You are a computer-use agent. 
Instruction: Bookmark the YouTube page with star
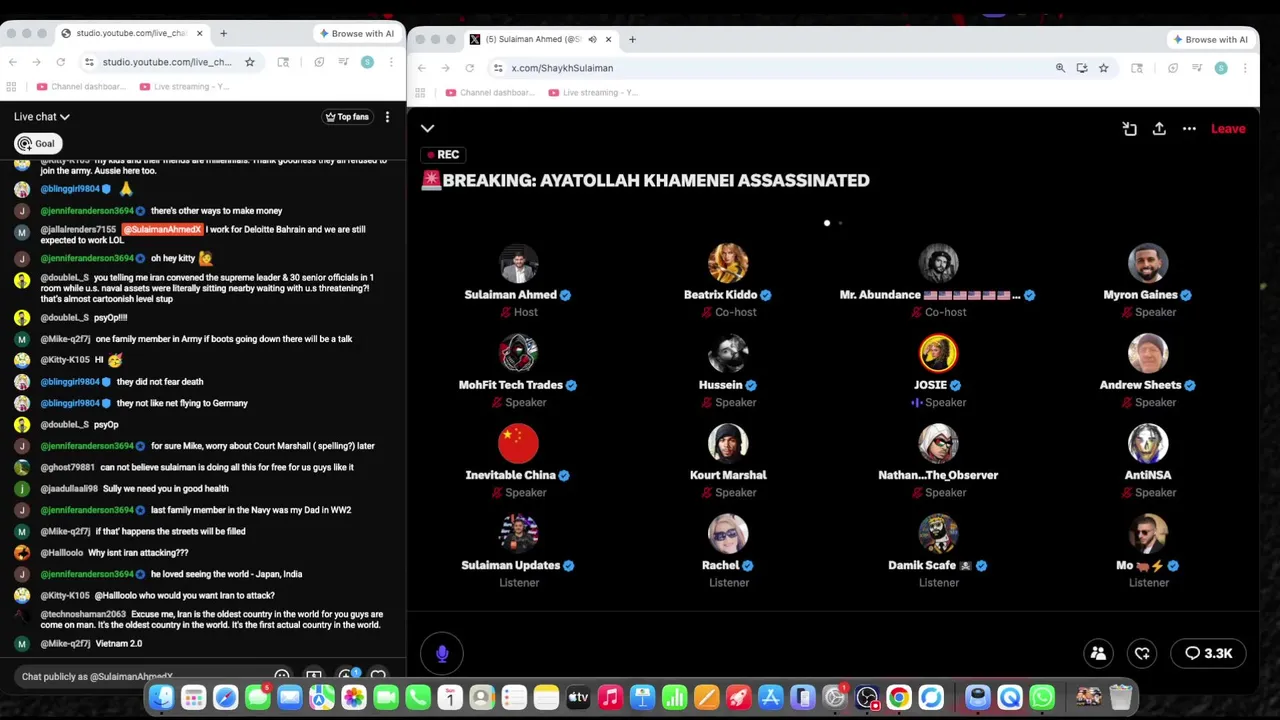[x=250, y=62]
